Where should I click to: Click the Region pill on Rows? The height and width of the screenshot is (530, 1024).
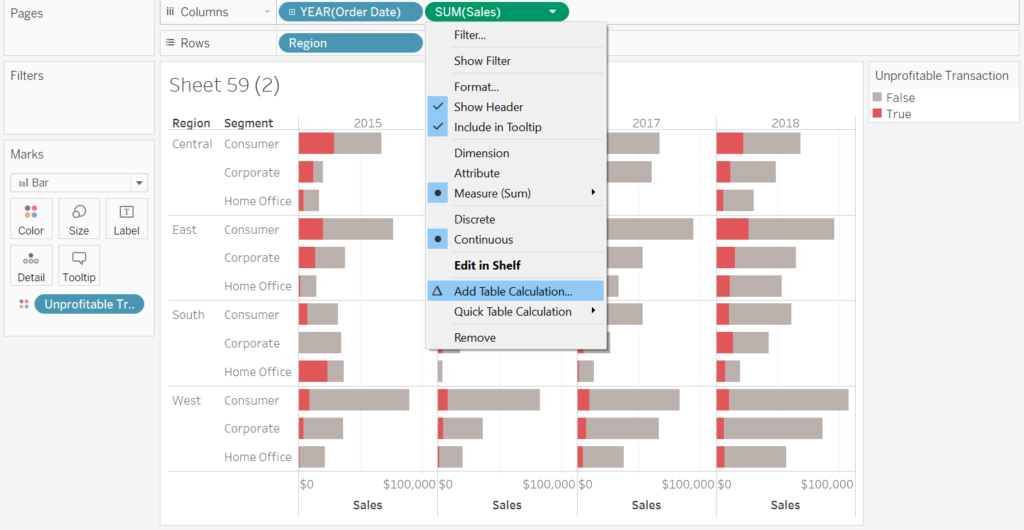pyautogui.click(x=351, y=43)
